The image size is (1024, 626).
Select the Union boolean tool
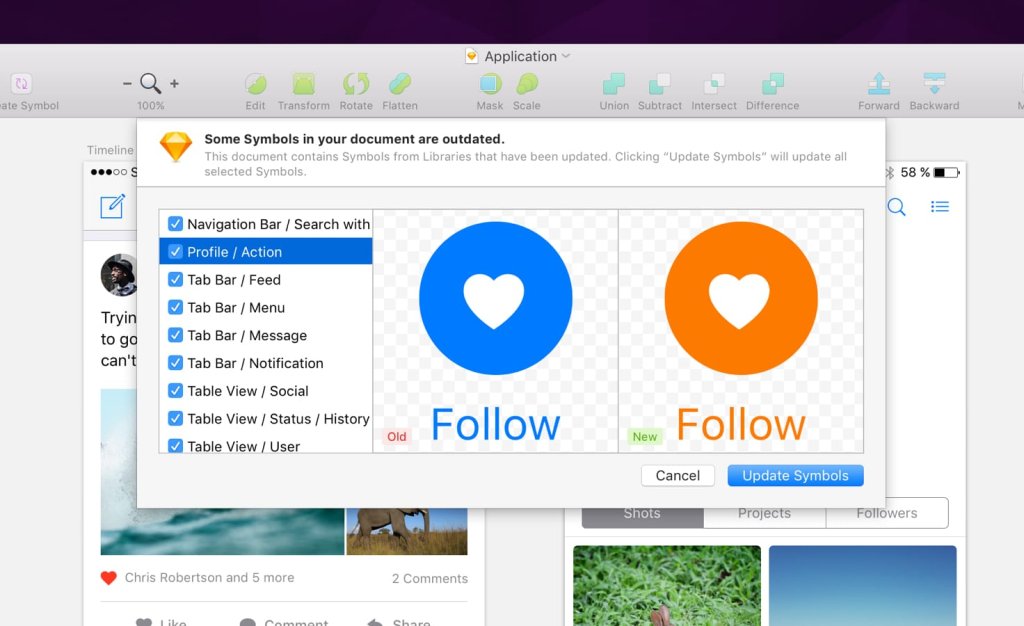pyautogui.click(x=613, y=84)
